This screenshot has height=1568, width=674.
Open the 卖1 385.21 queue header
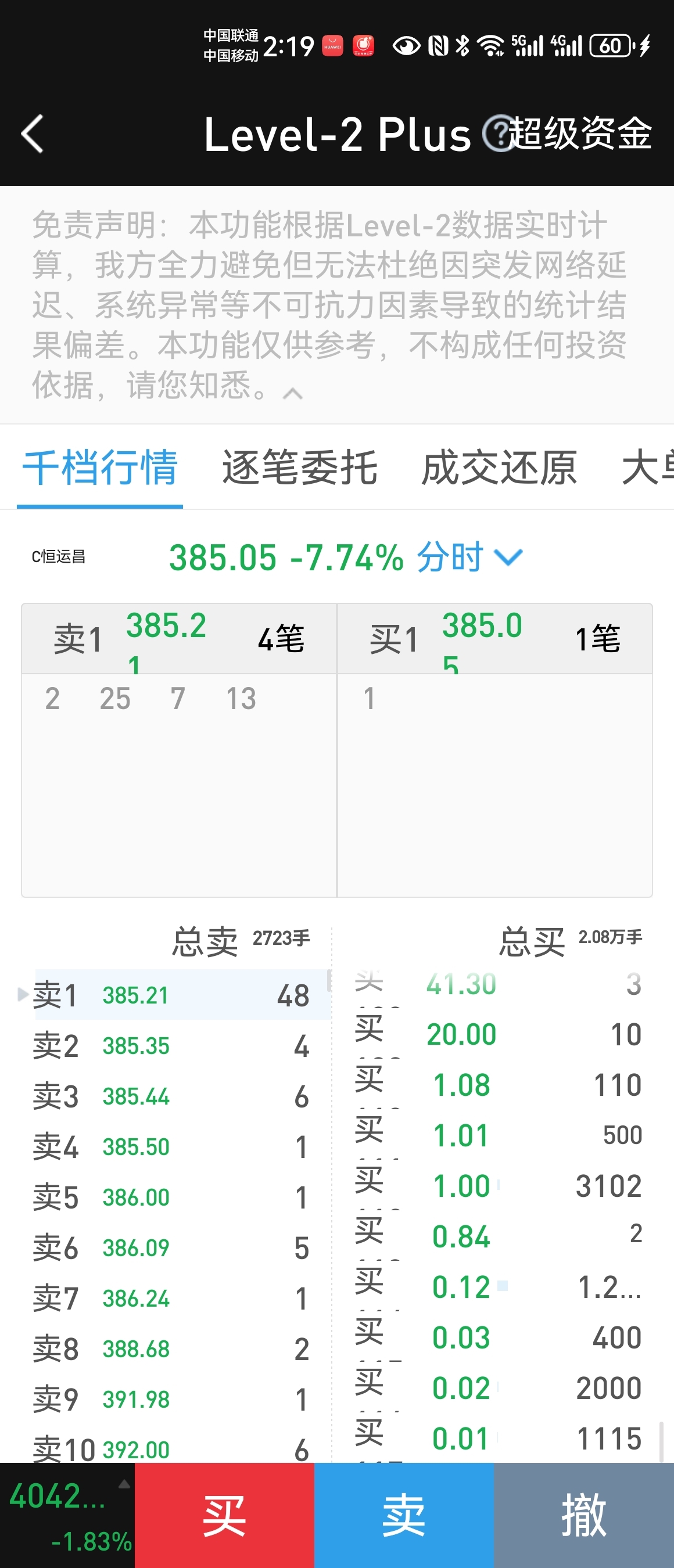[179, 638]
